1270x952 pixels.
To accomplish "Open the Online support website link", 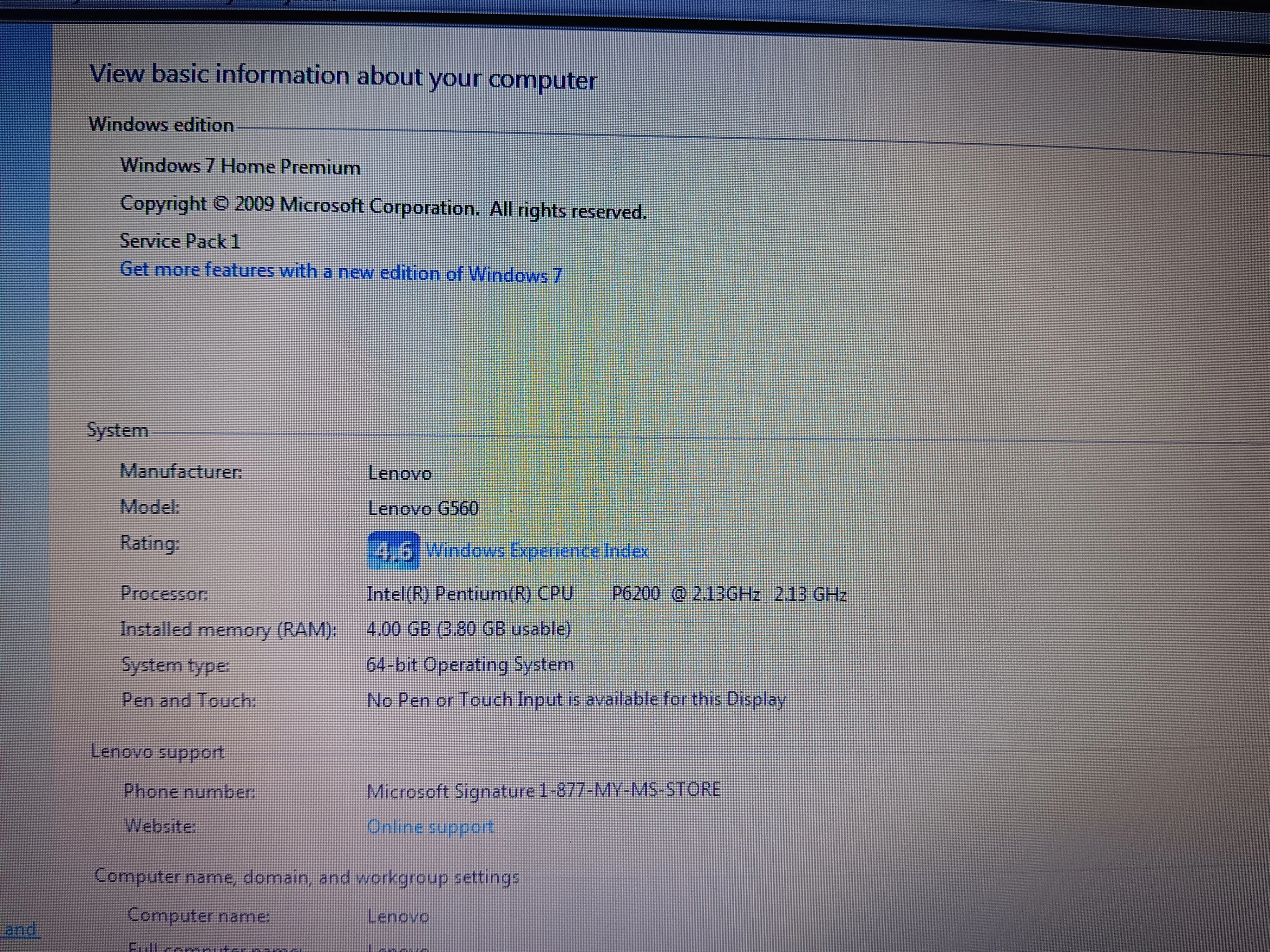I will (x=430, y=826).
